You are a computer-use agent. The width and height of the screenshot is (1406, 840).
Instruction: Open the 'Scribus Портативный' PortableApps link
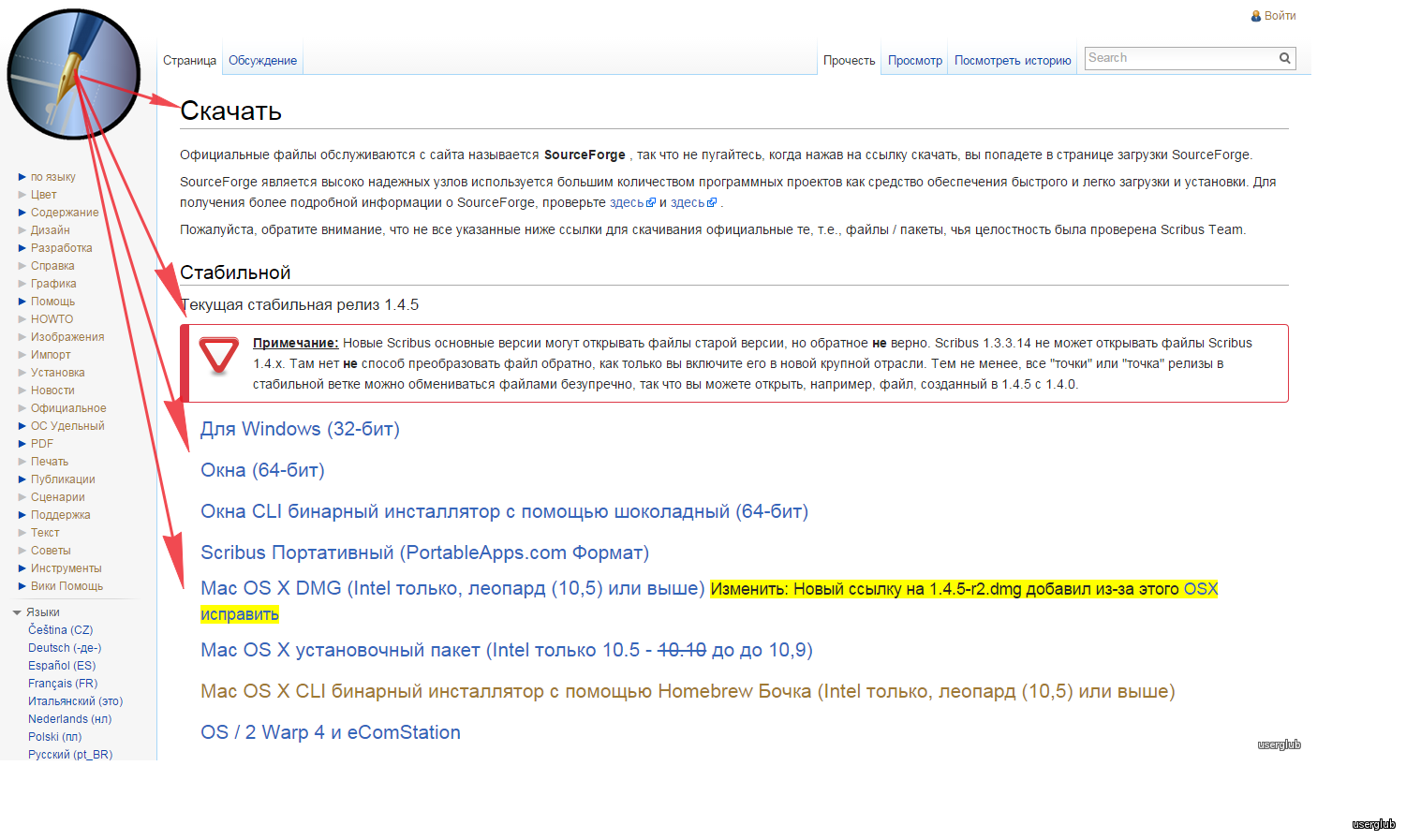coord(424,553)
